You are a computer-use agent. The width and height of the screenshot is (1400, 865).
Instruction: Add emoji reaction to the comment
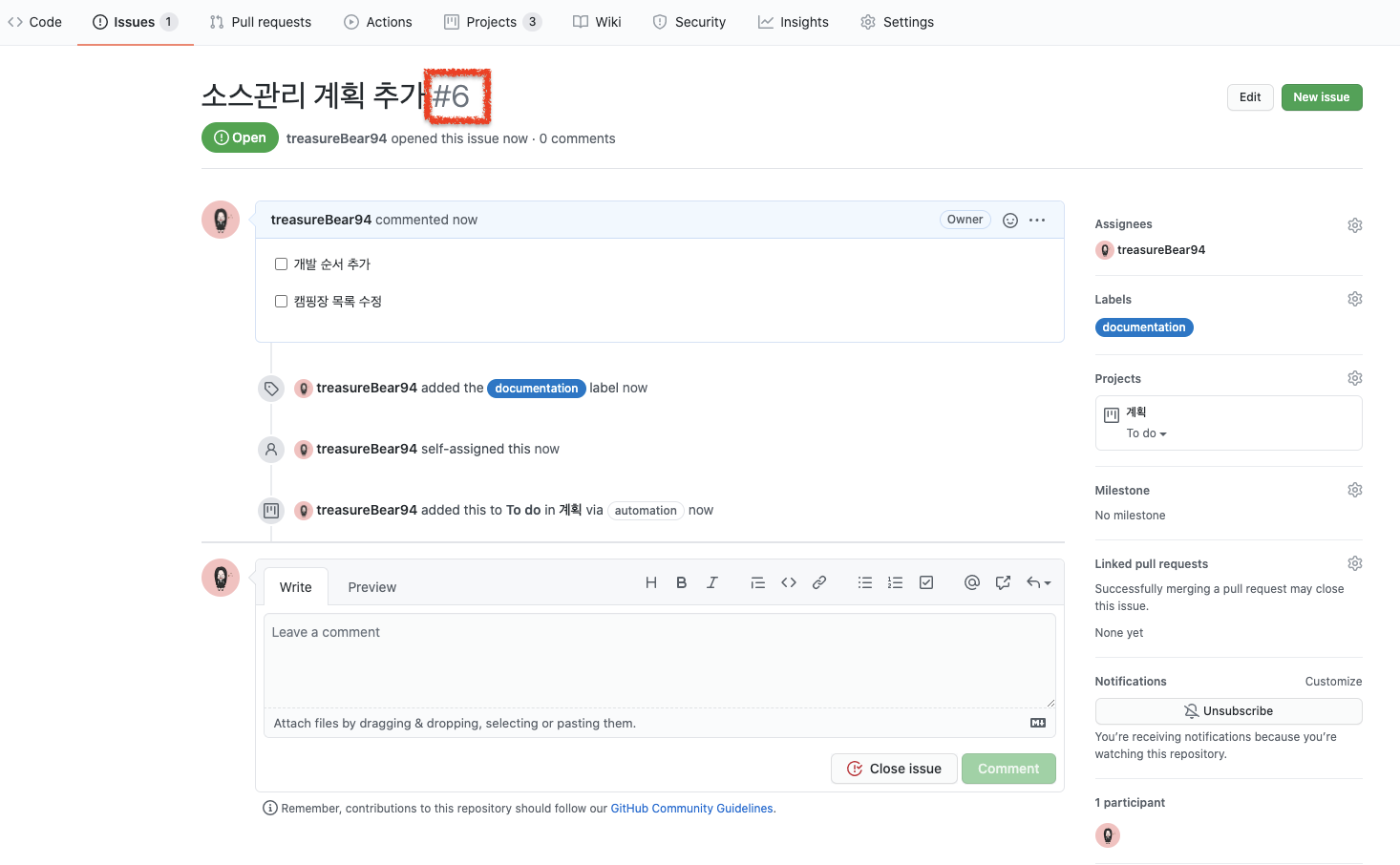click(1010, 221)
